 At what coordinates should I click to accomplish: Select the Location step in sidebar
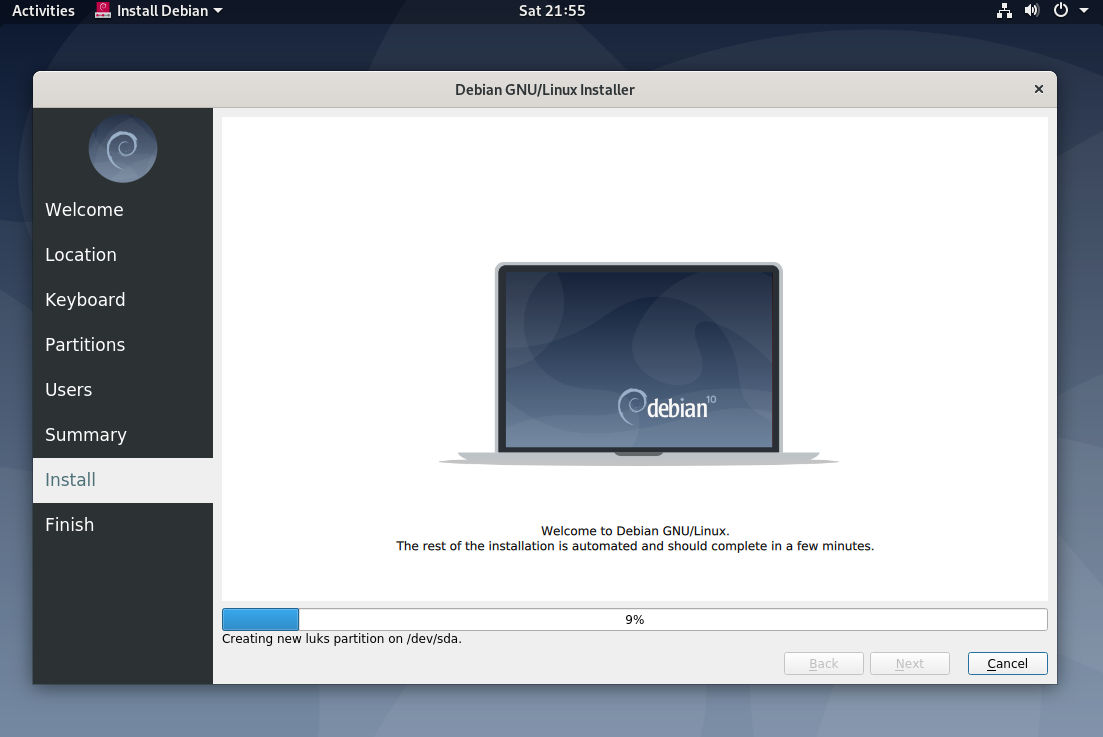123,255
